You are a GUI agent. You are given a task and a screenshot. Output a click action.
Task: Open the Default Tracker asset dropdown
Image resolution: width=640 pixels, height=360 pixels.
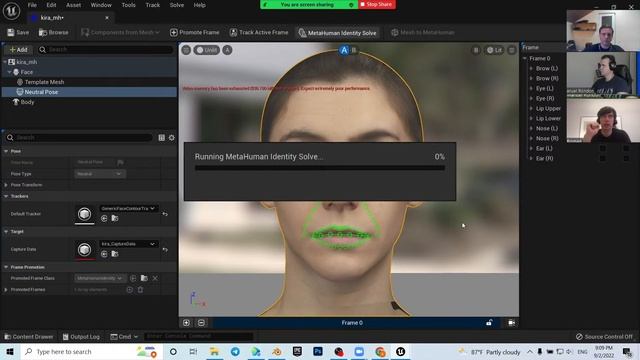pos(128,209)
